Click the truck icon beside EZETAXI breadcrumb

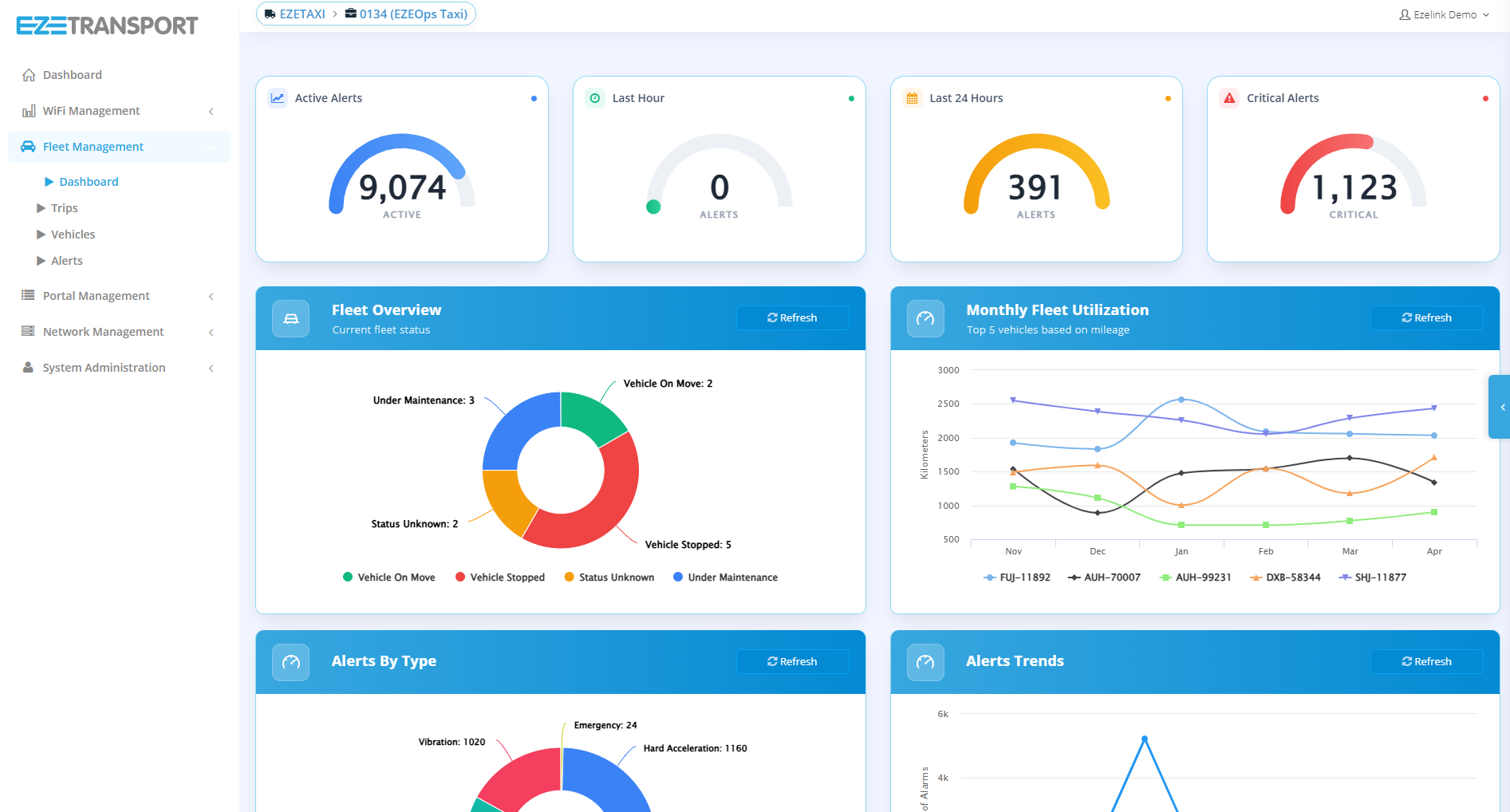click(x=270, y=14)
